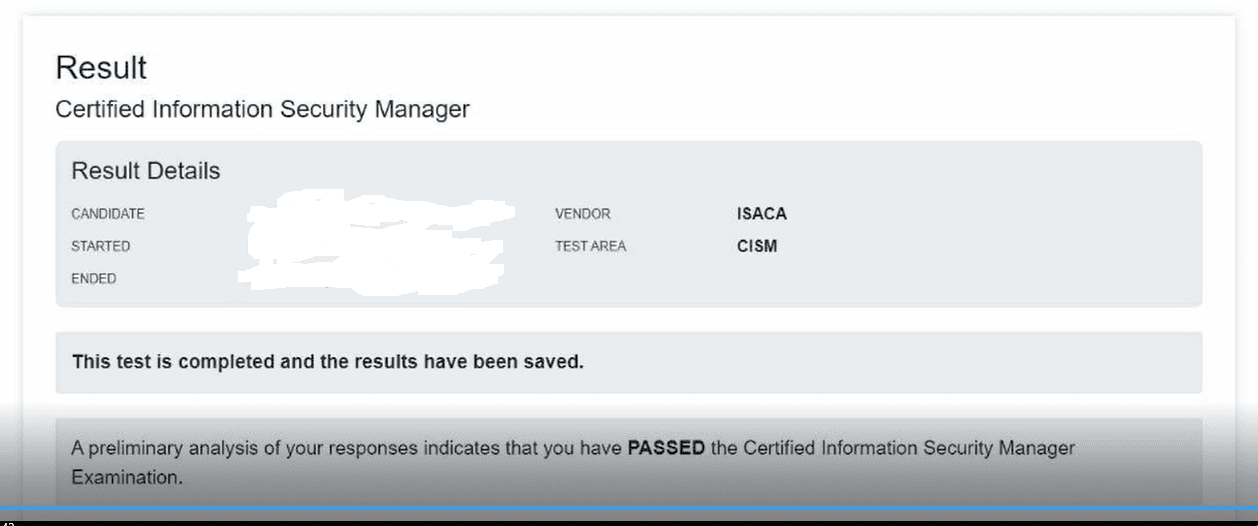Click the VENDOR field label
The image size is (1258, 526).
coord(582,214)
